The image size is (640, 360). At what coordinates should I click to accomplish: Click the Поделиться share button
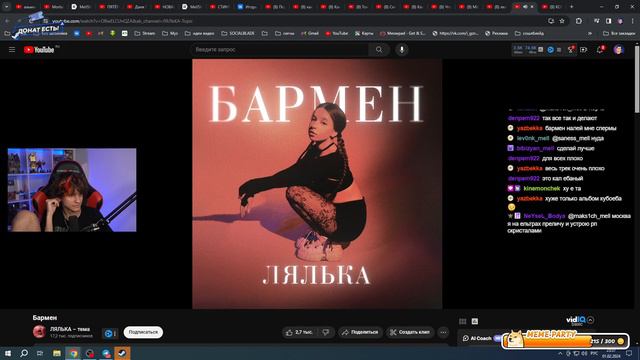pyautogui.click(x=360, y=332)
